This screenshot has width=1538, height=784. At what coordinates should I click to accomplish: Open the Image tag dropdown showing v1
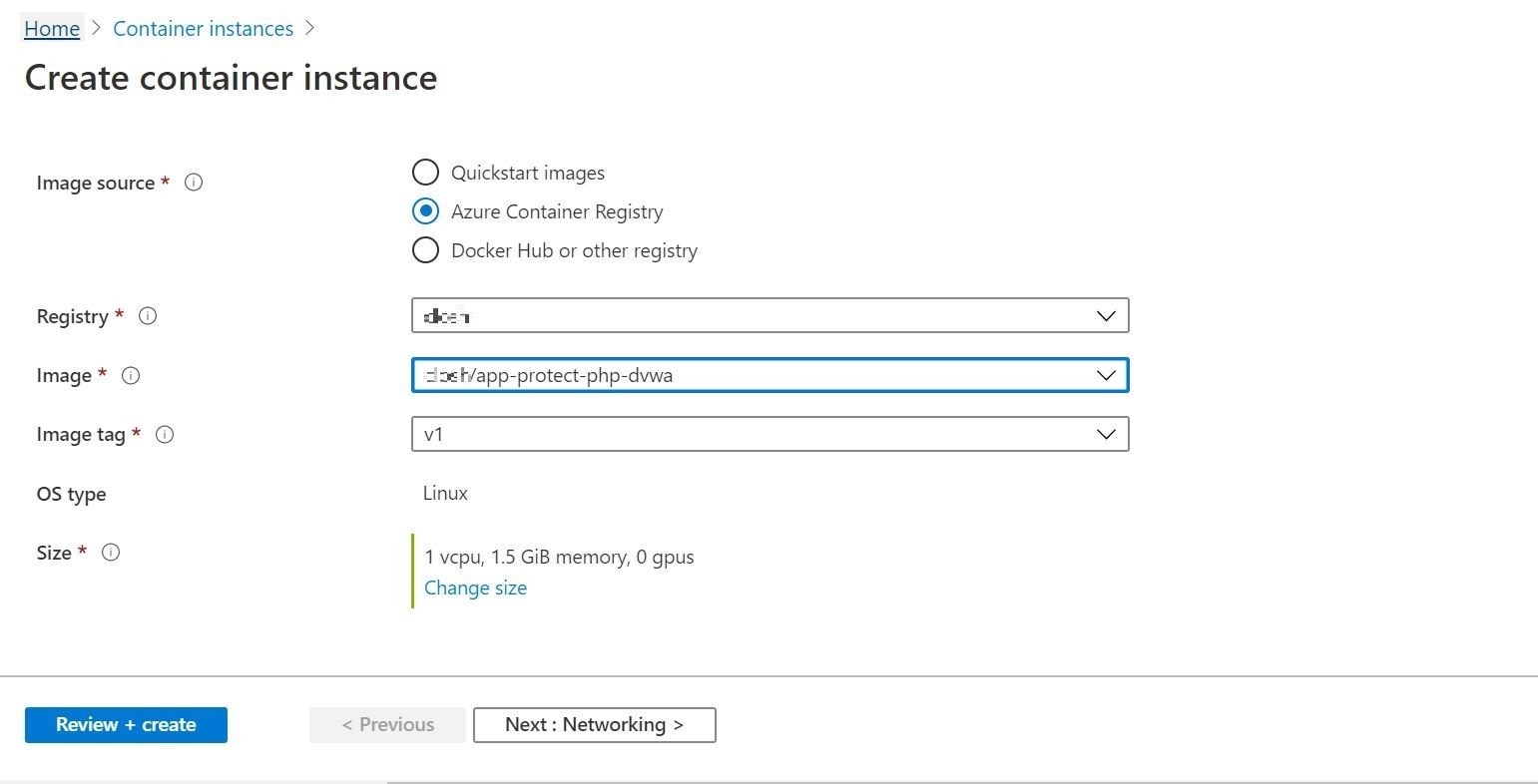click(769, 434)
